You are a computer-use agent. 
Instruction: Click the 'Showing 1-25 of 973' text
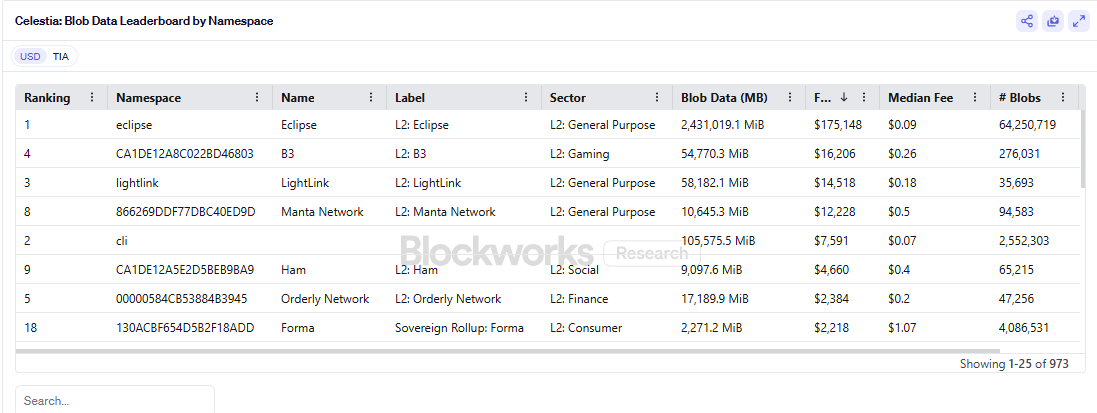(x=1014, y=364)
